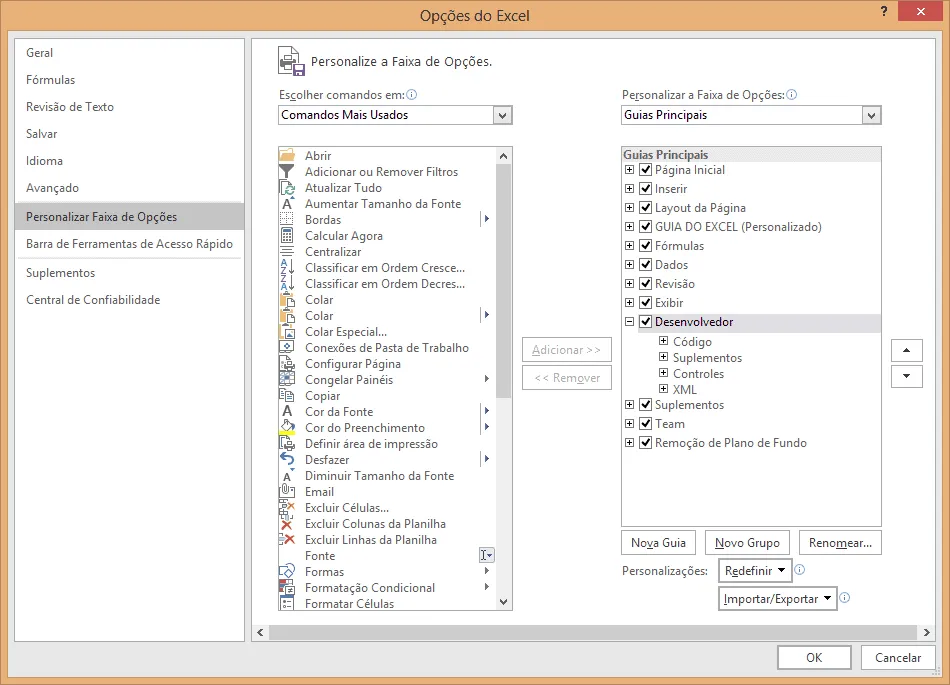Click the Novo Grupo button
The height and width of the screenshot is (685, 950).
click(x=747, y=543)
